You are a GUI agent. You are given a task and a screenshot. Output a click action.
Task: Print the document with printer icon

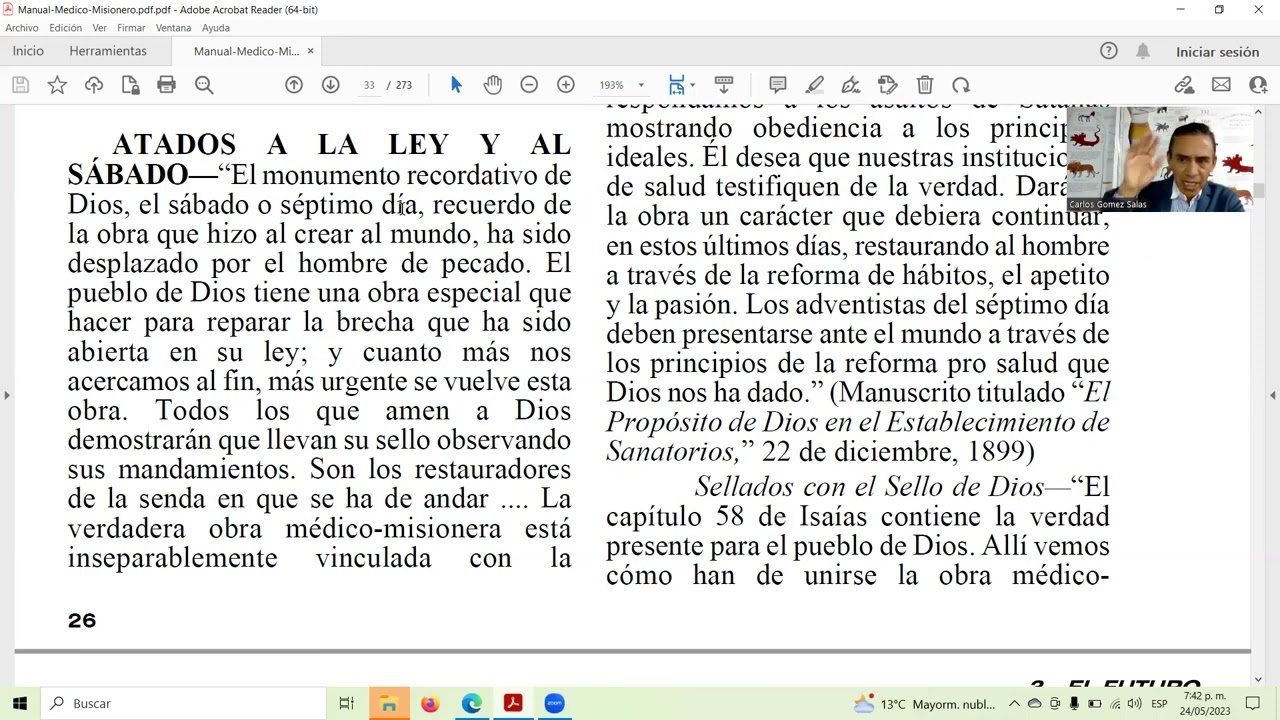coord(167,85)
